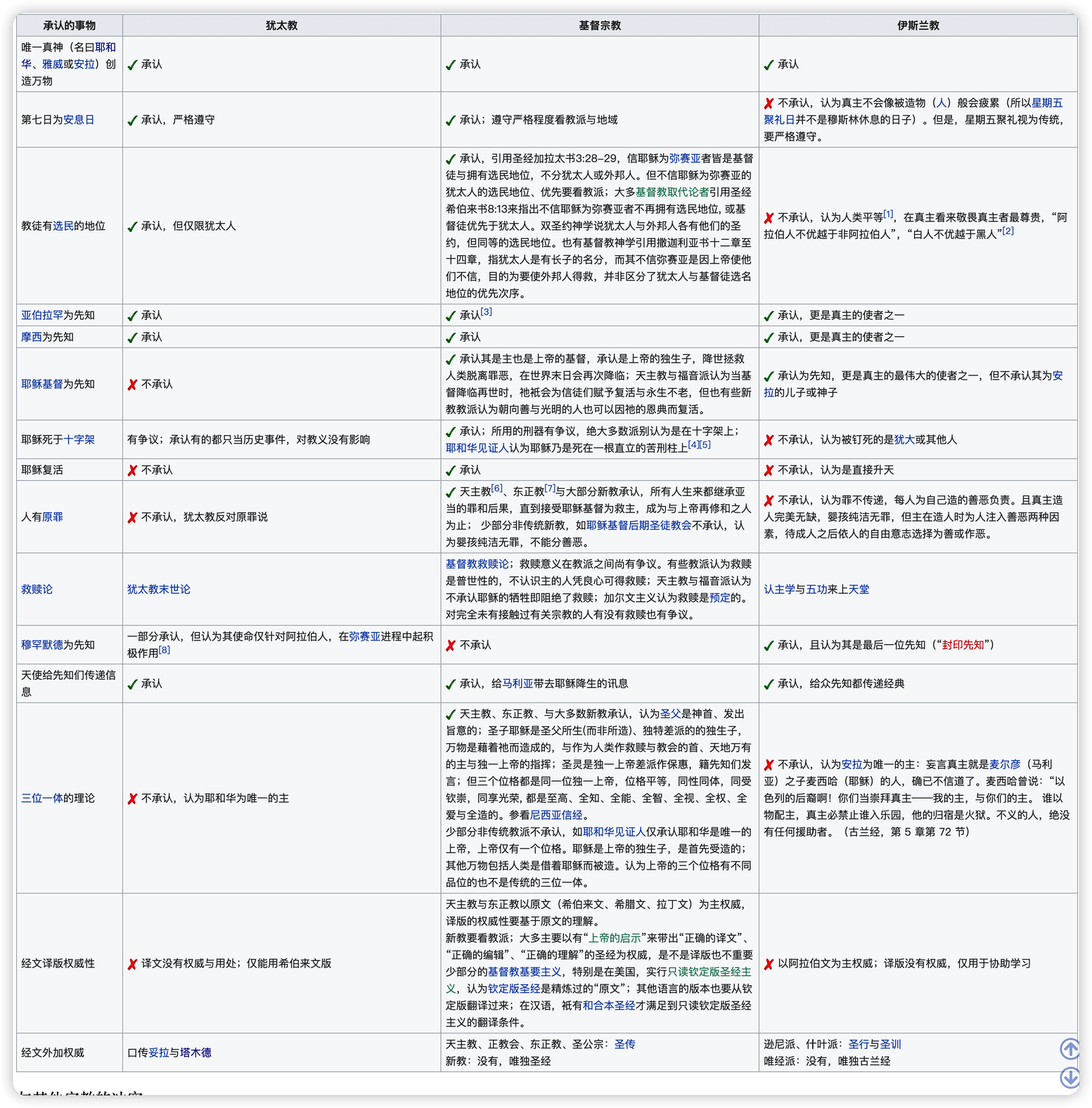Open the 三位一体 link

pyautogui.click(x=42, y=798)
